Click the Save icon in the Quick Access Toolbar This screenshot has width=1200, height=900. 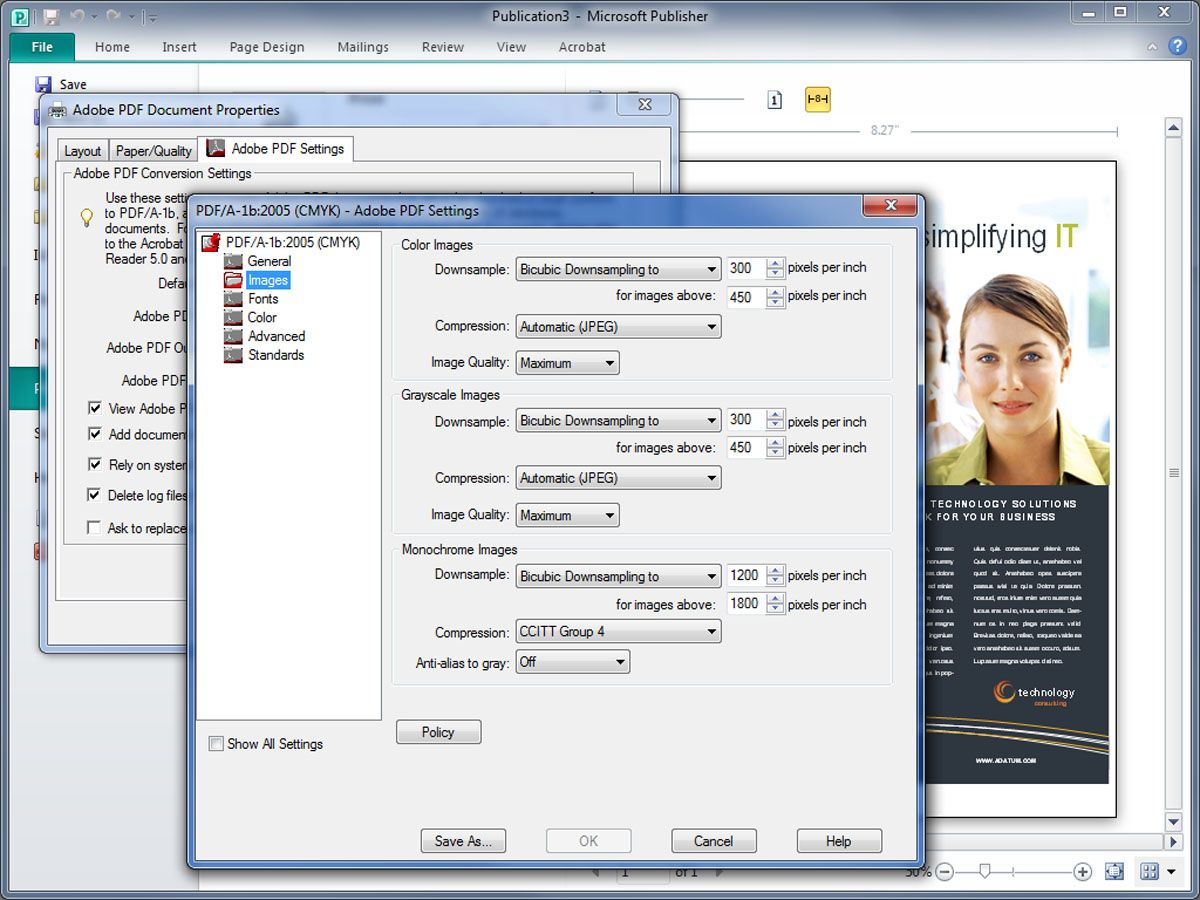pos(51,16)
